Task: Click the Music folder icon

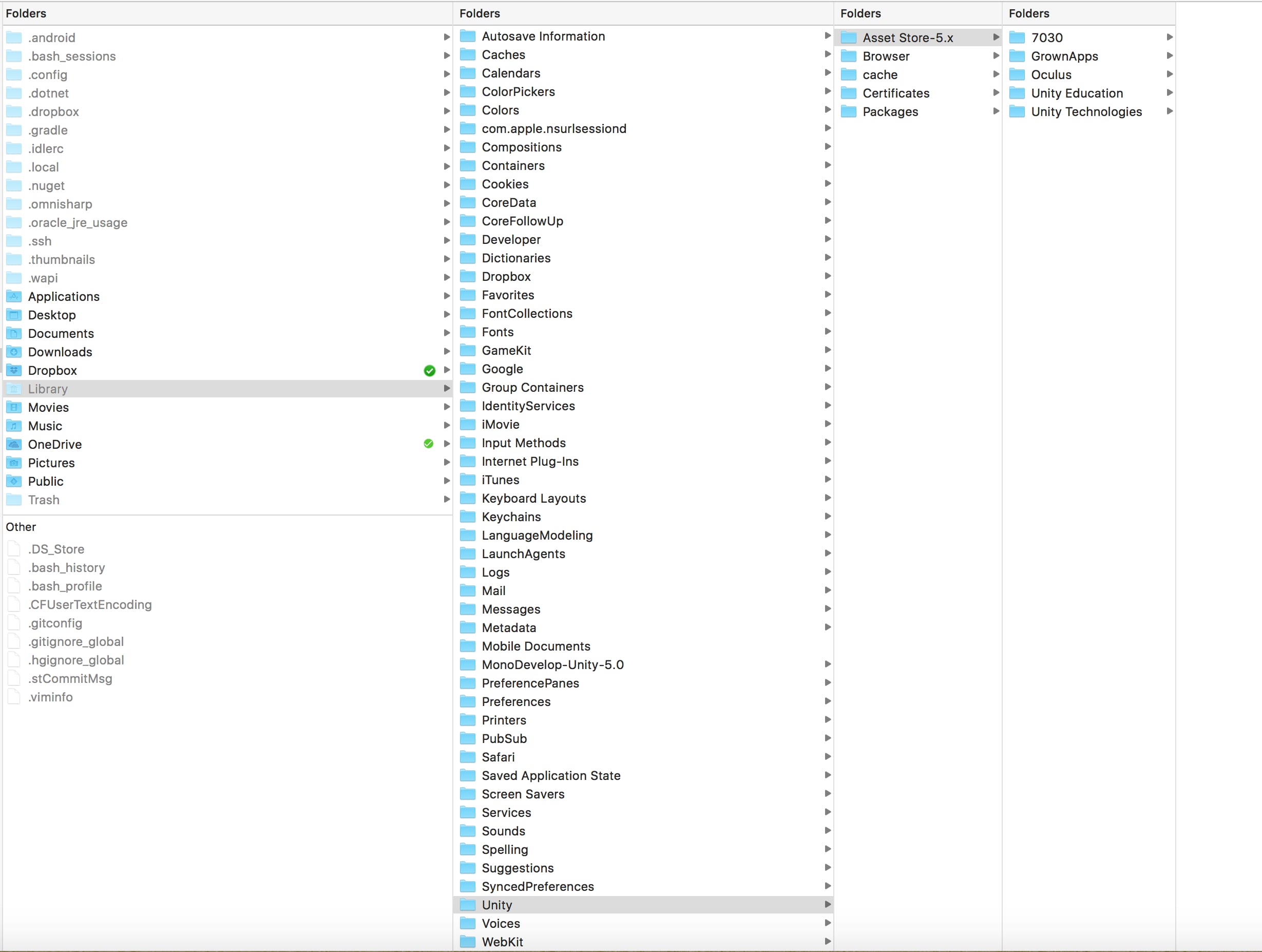Action: (x=14, y=426)
